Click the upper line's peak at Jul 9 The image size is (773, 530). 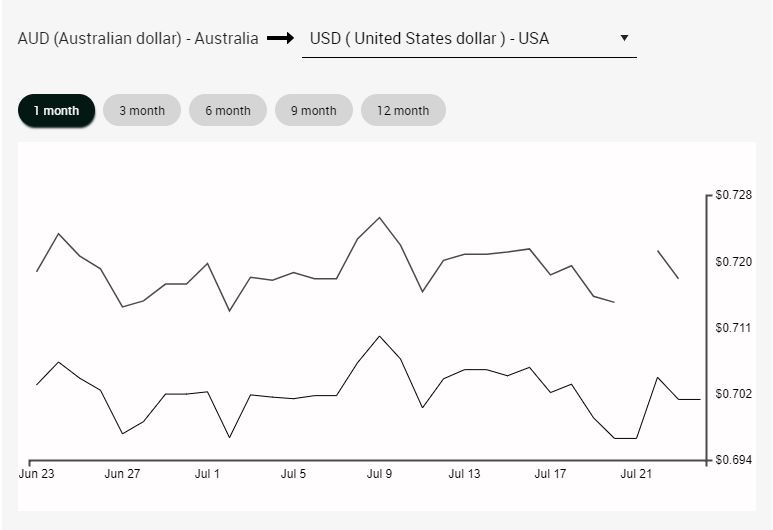[x=379, y=218]
